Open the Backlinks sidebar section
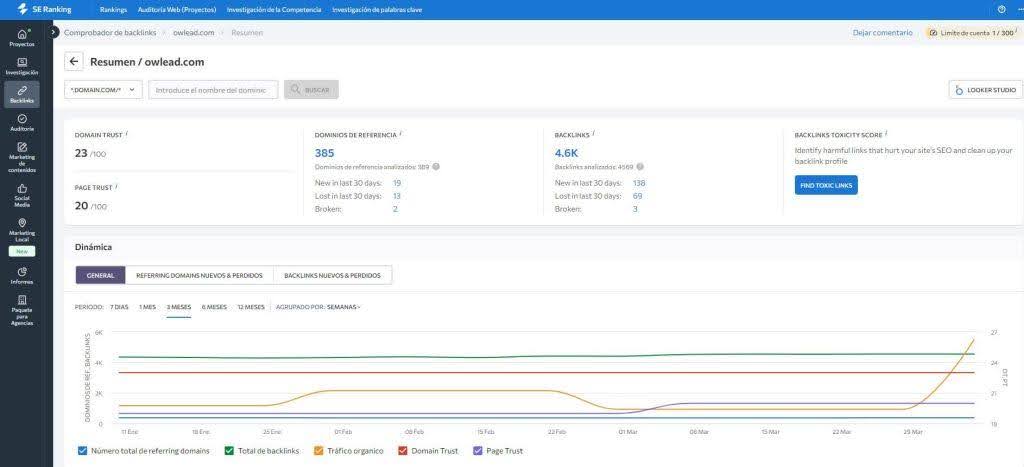 pyautogui.click(x=22, y=95)
